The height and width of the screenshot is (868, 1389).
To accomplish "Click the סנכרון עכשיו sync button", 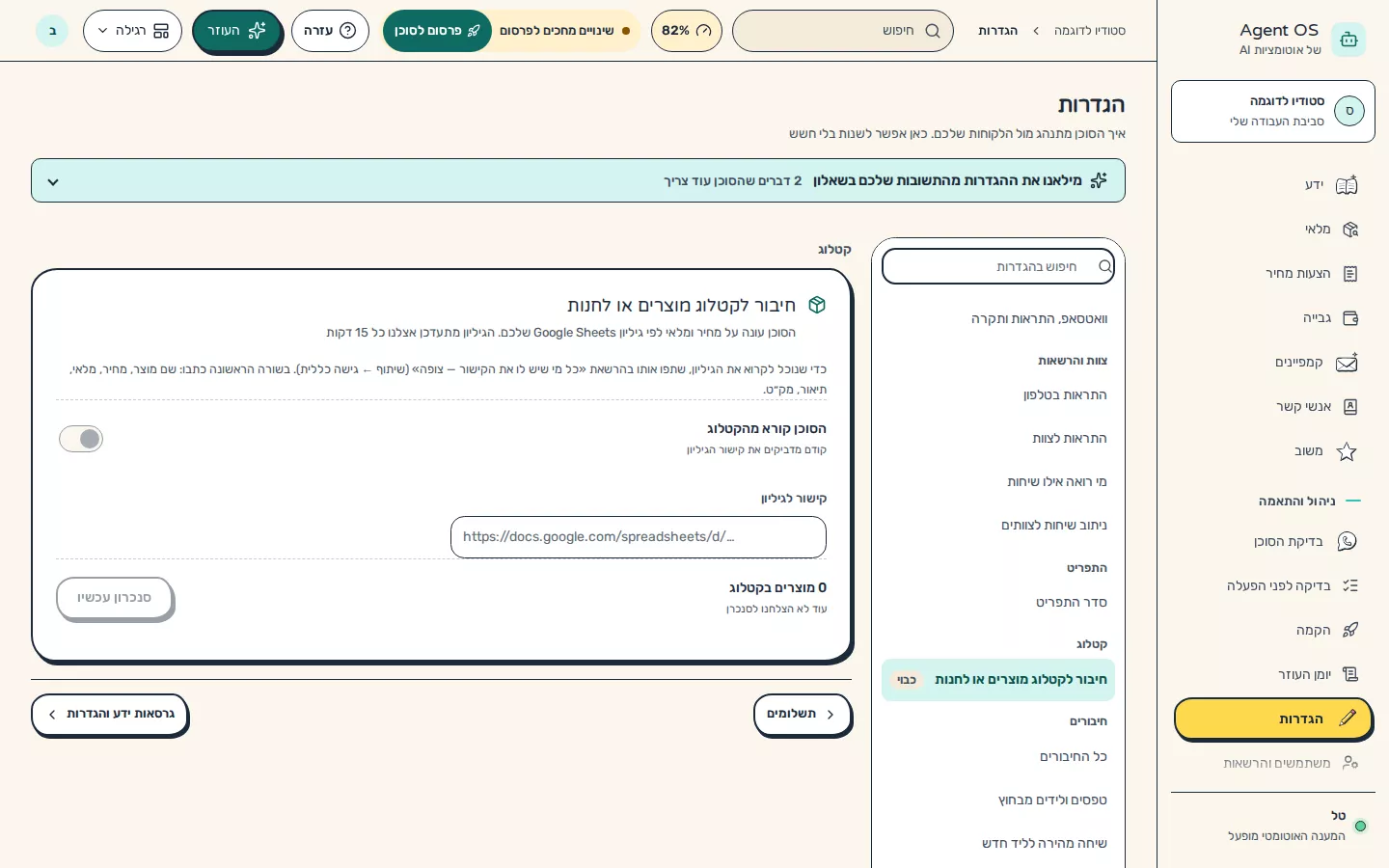I will click(115, 598).
